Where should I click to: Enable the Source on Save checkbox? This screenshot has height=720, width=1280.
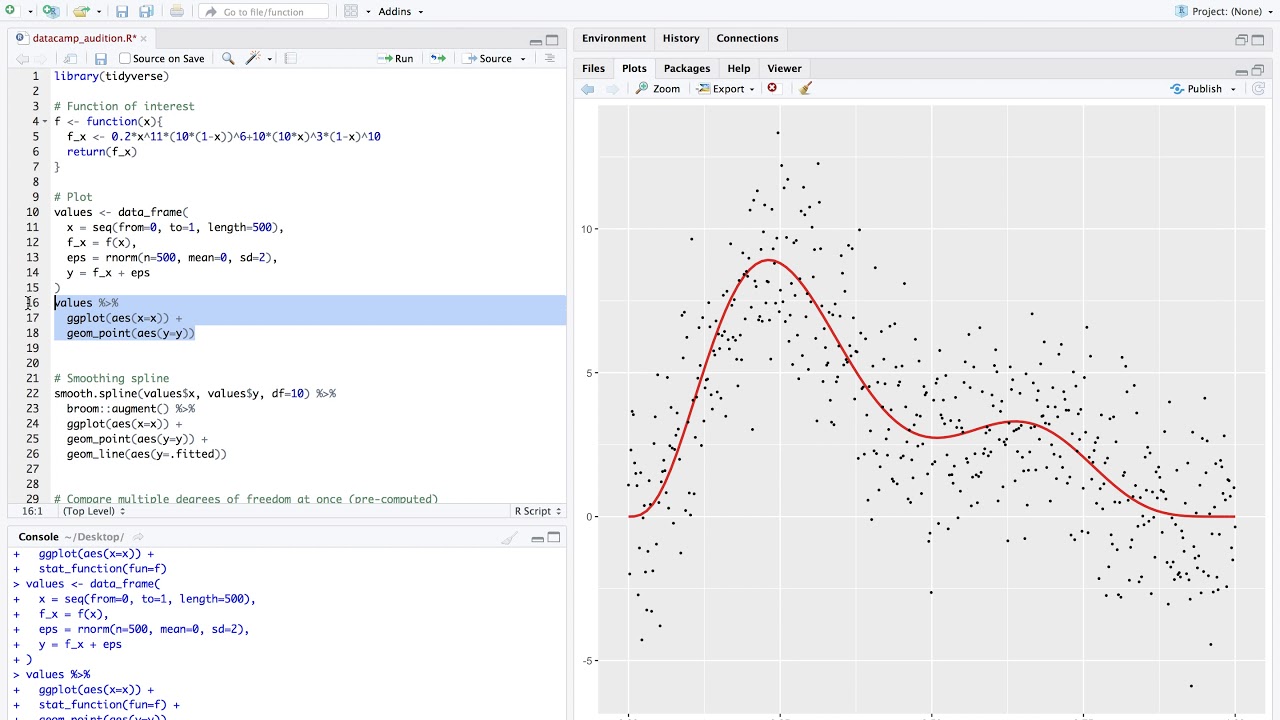pos(125,58)
